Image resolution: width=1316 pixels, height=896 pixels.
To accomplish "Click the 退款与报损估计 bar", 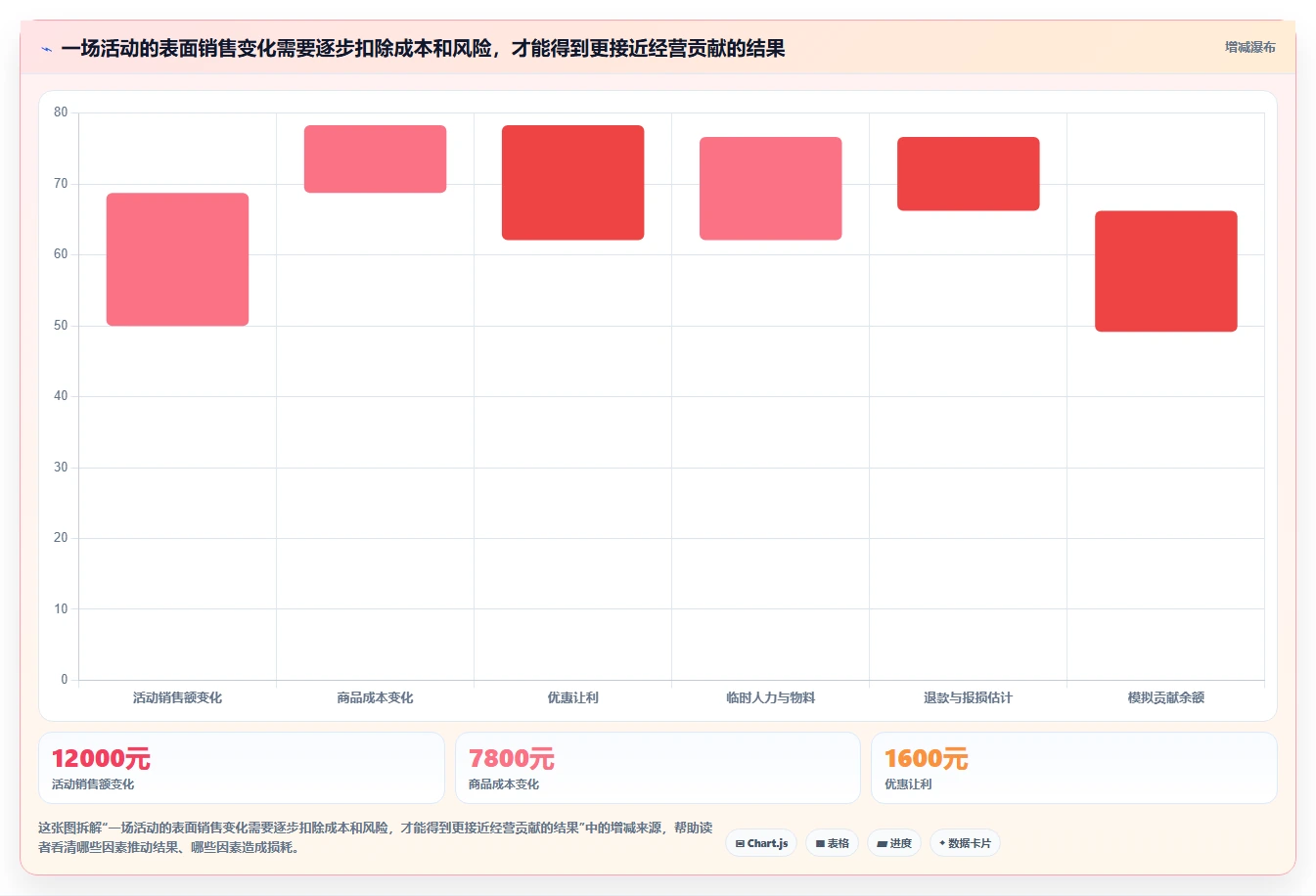I will (968, 173).
